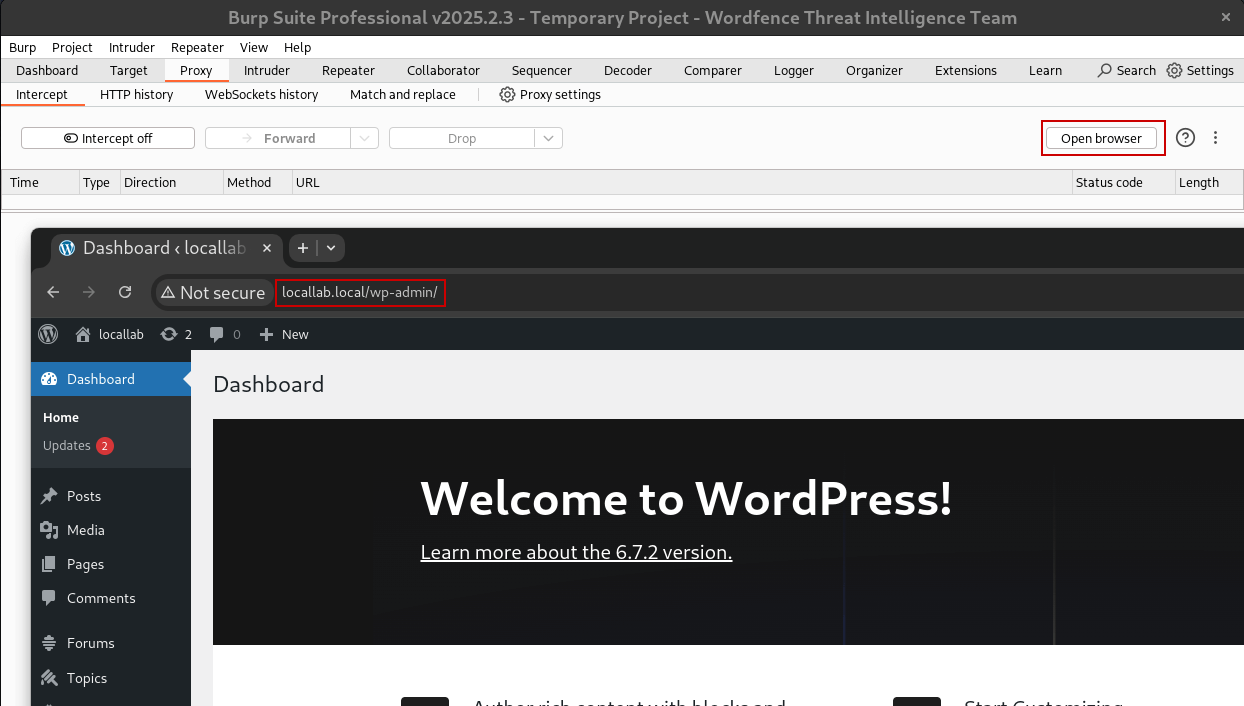Switch to the Repeater tab
1244x706 pixels.
point(348,70)
